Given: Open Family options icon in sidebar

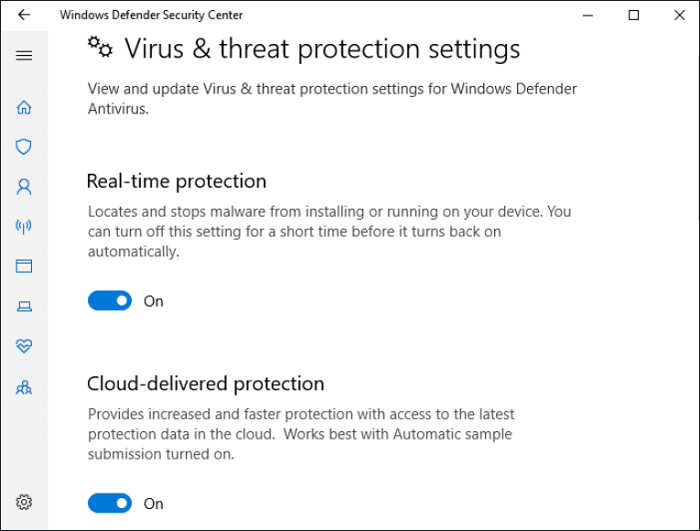Looking at the screenshot, I should [24, 387].
